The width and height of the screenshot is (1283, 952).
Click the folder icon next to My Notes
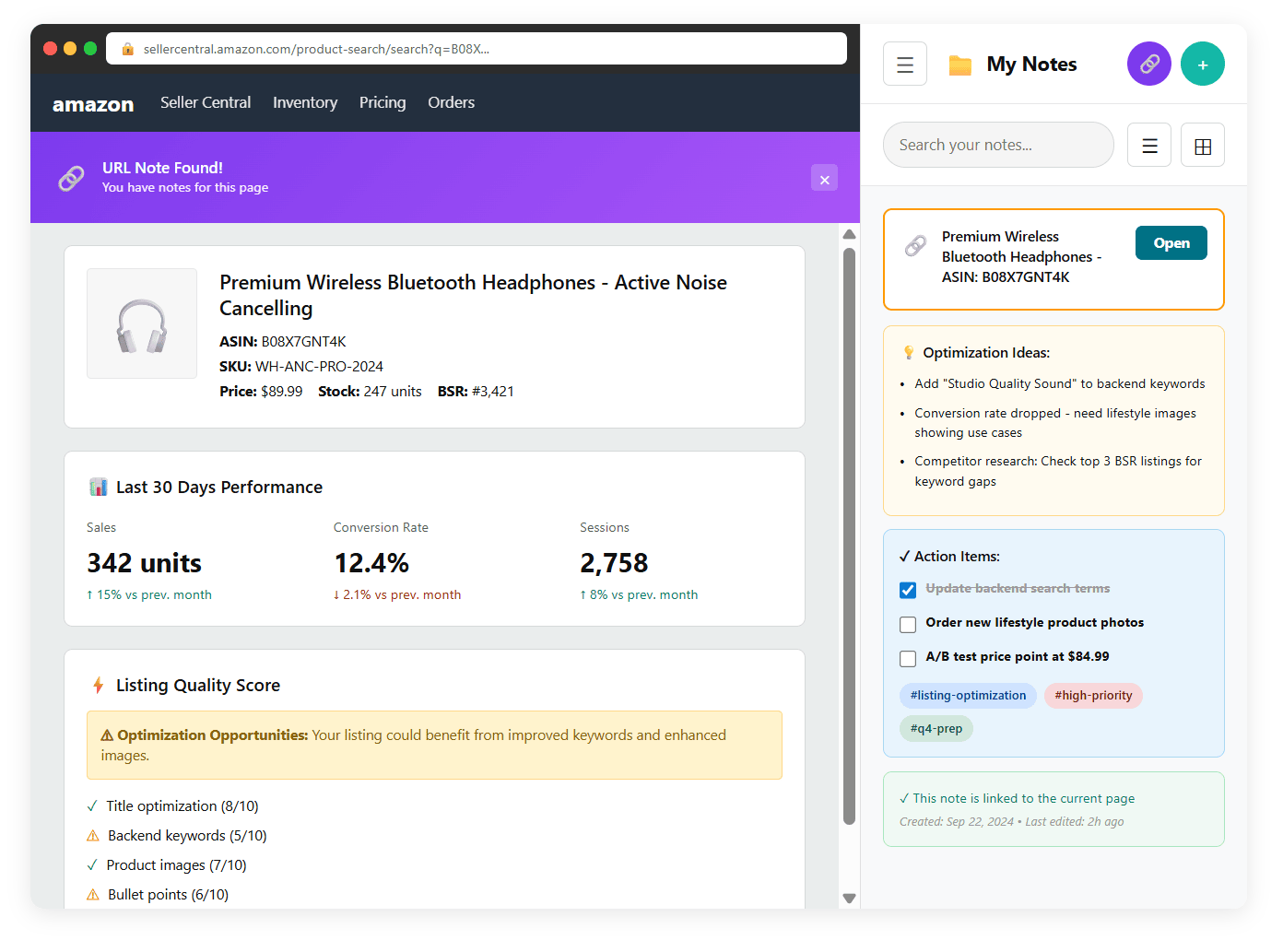(959, 65)
